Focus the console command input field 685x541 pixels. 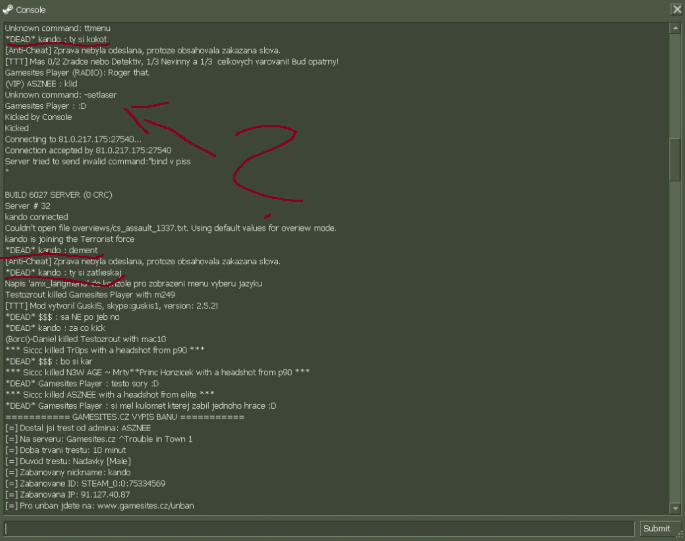click(x=319, y=528)
